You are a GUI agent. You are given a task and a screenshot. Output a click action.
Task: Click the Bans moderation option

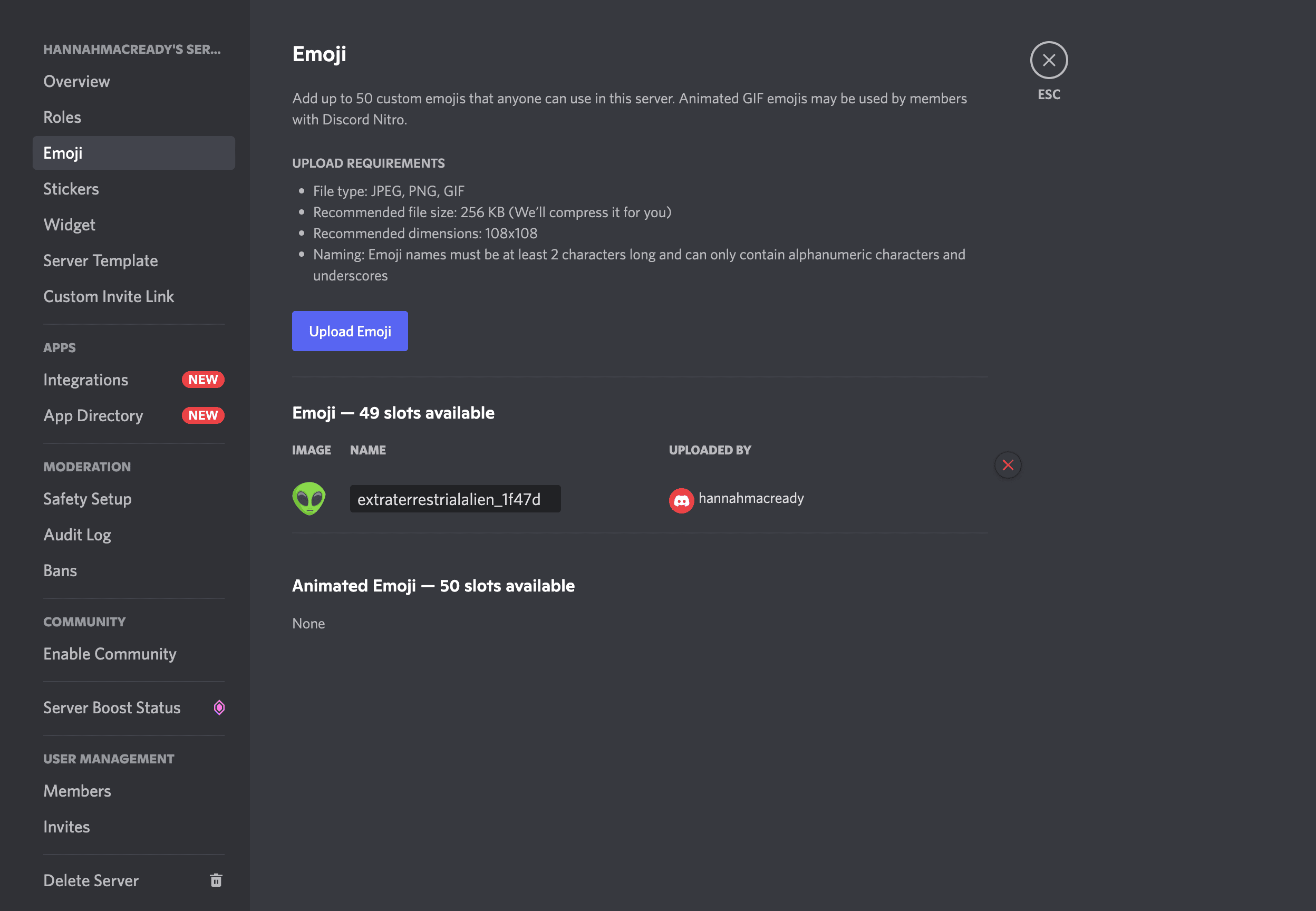coord(59,570)
